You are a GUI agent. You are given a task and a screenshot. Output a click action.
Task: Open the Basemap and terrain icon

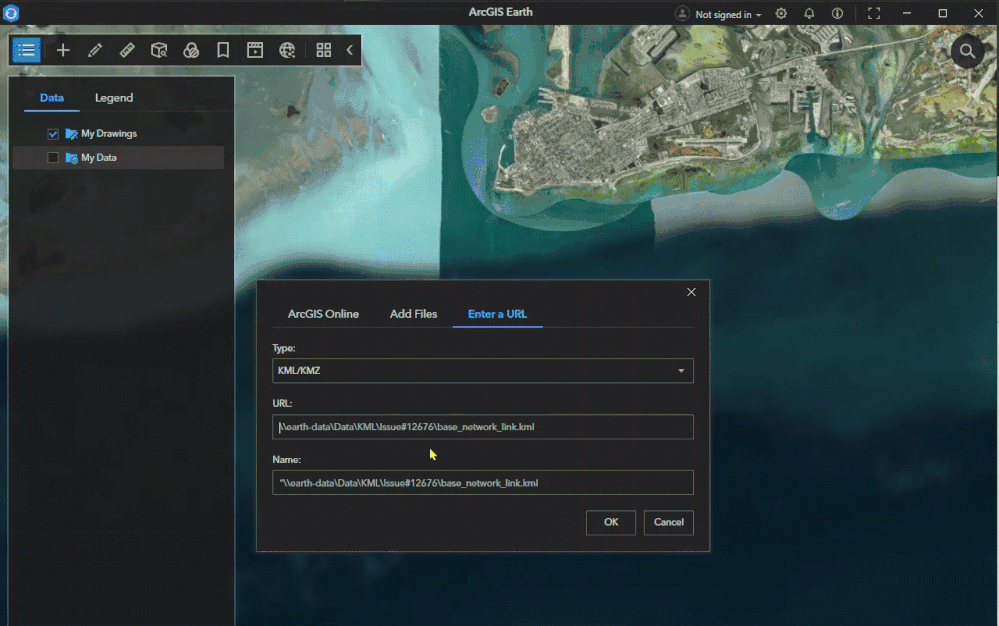click(191, 50)
